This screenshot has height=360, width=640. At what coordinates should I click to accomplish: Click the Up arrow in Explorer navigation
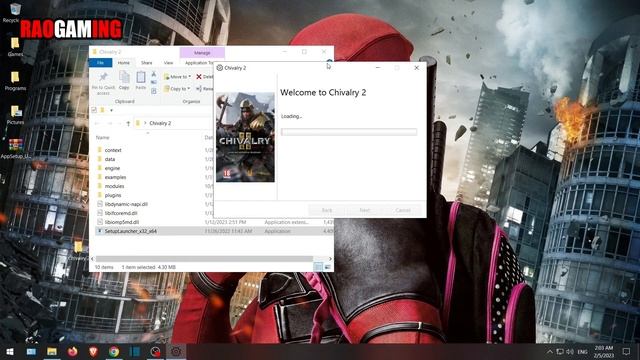128,123
